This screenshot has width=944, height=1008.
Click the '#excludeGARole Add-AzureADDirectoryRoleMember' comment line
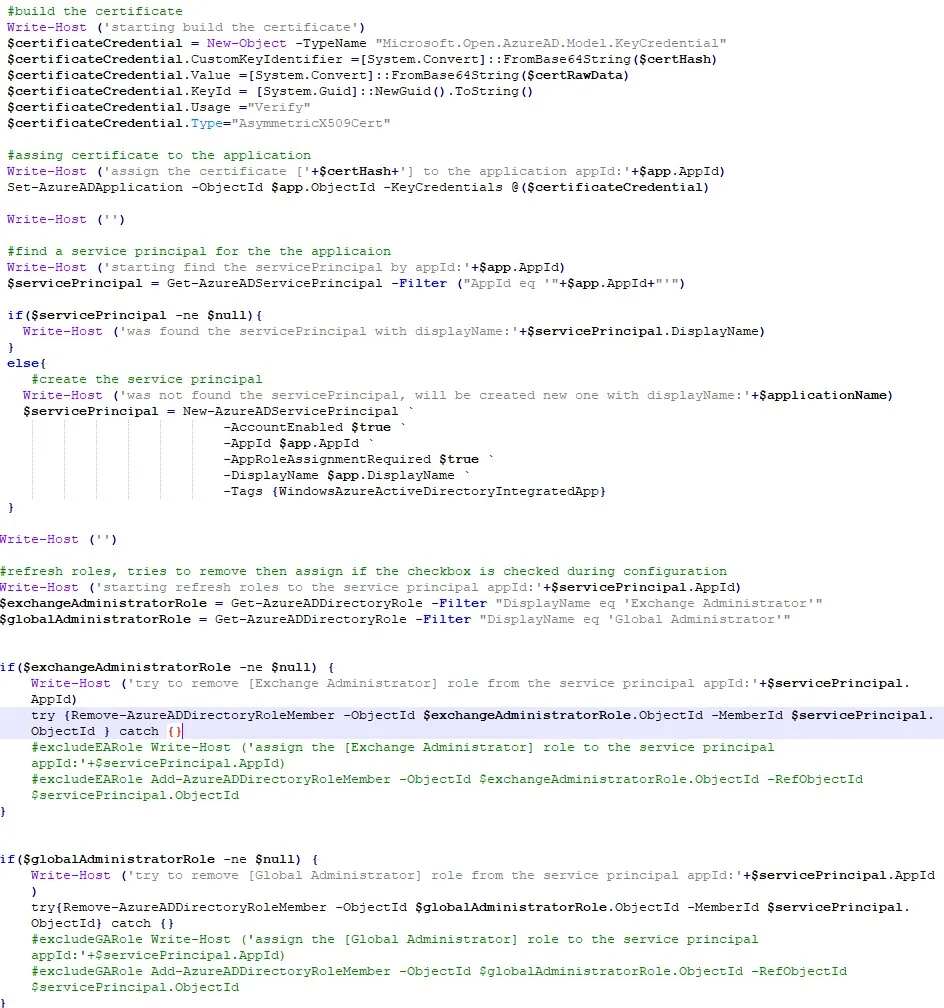coord(439,979)
